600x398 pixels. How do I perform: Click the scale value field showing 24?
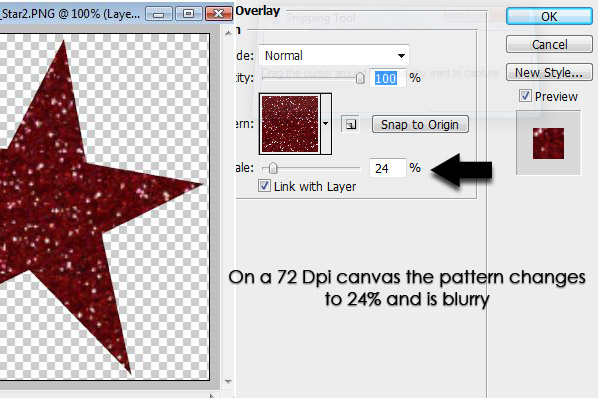coord(387,168)
